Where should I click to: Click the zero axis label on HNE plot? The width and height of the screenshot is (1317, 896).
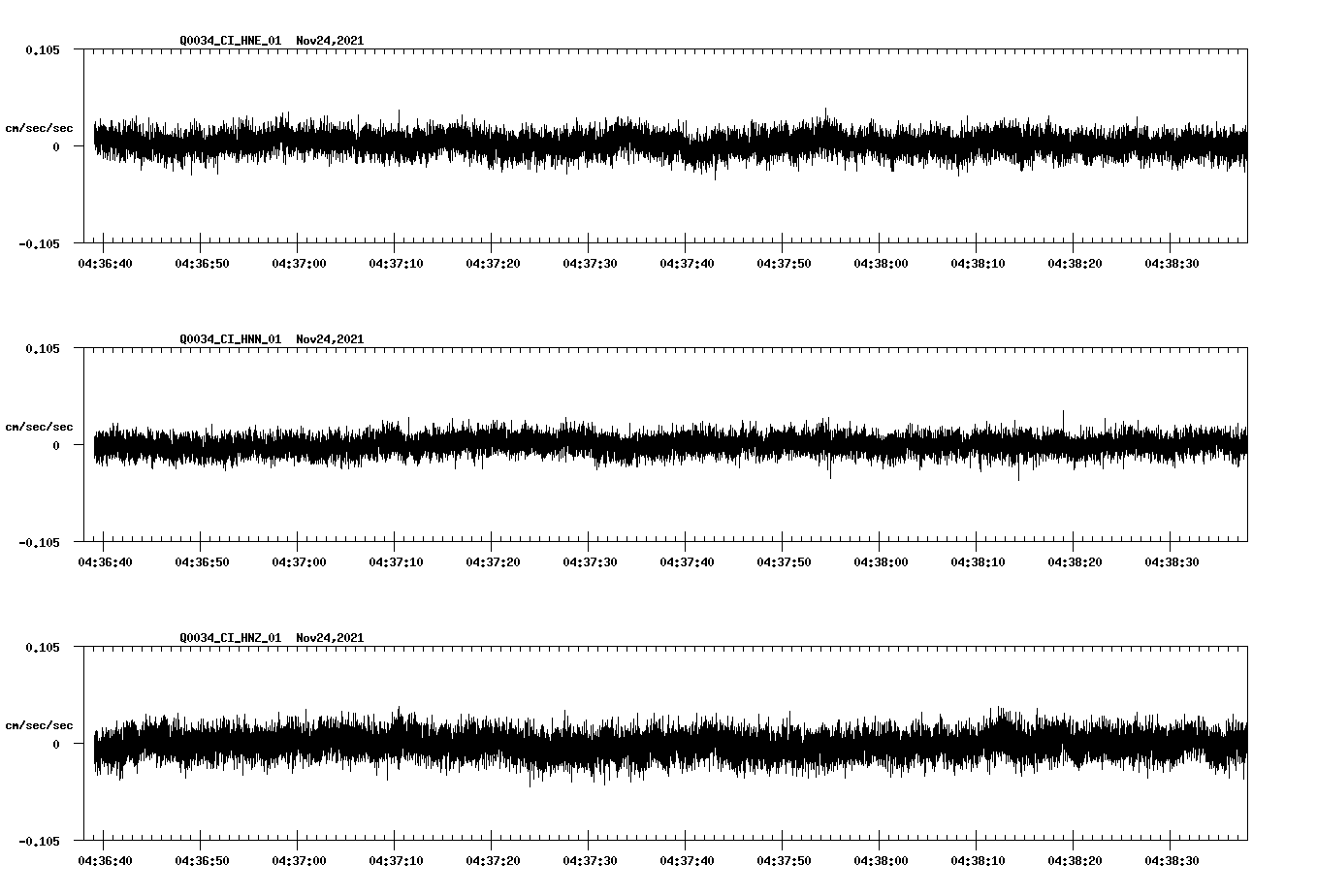pyautogui.click(x=56, y=146)
